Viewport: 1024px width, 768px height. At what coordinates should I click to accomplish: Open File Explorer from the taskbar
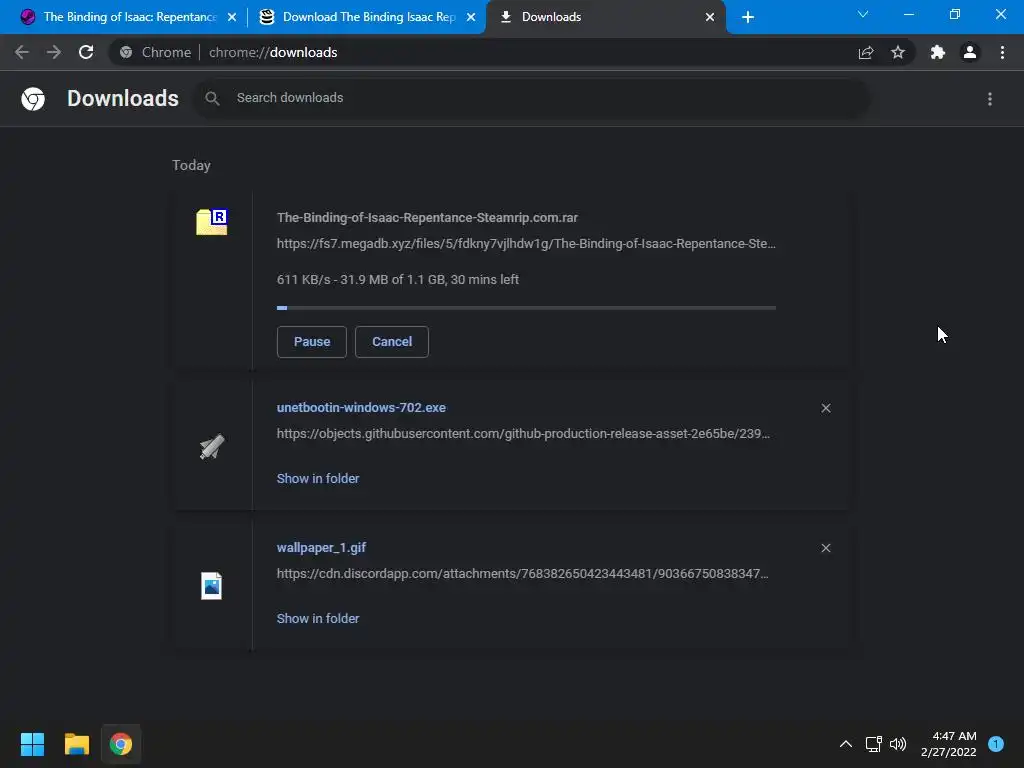click(x=76, y=744)
